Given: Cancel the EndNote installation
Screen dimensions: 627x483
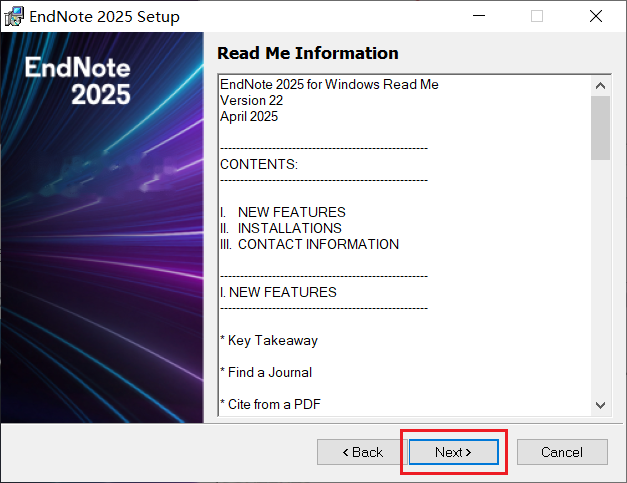Looking at the screenshot, I should pyautogui.click(x=562, y=452).
